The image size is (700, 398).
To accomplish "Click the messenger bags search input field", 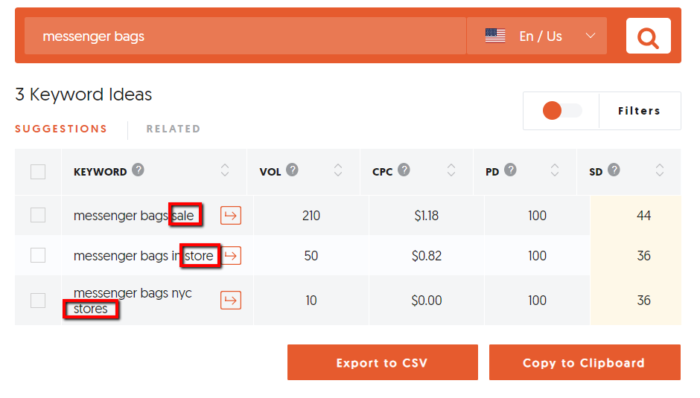I will [245, 36].
